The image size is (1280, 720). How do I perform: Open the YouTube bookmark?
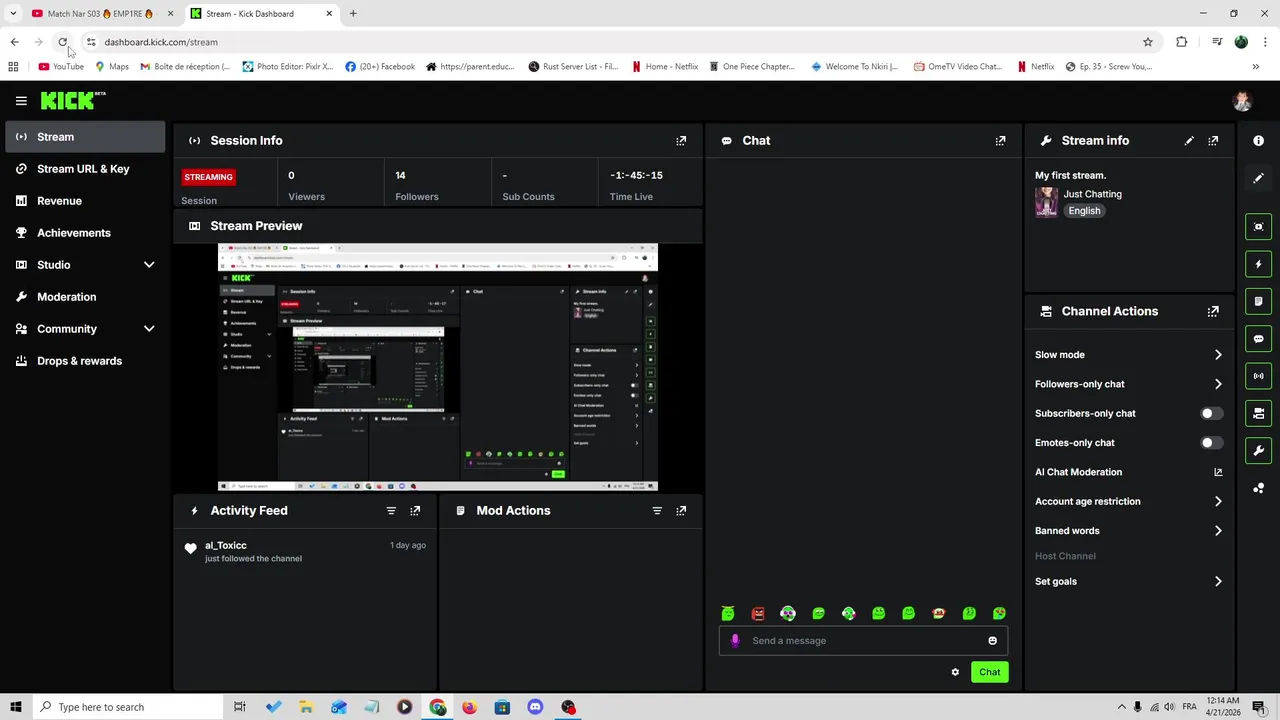61,67
